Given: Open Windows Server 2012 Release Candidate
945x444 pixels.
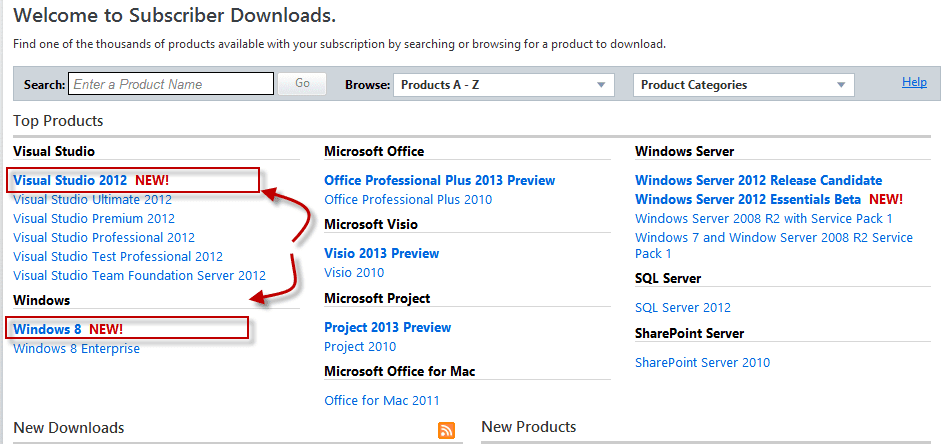Looking at the screenshot, I should [758, 181].
